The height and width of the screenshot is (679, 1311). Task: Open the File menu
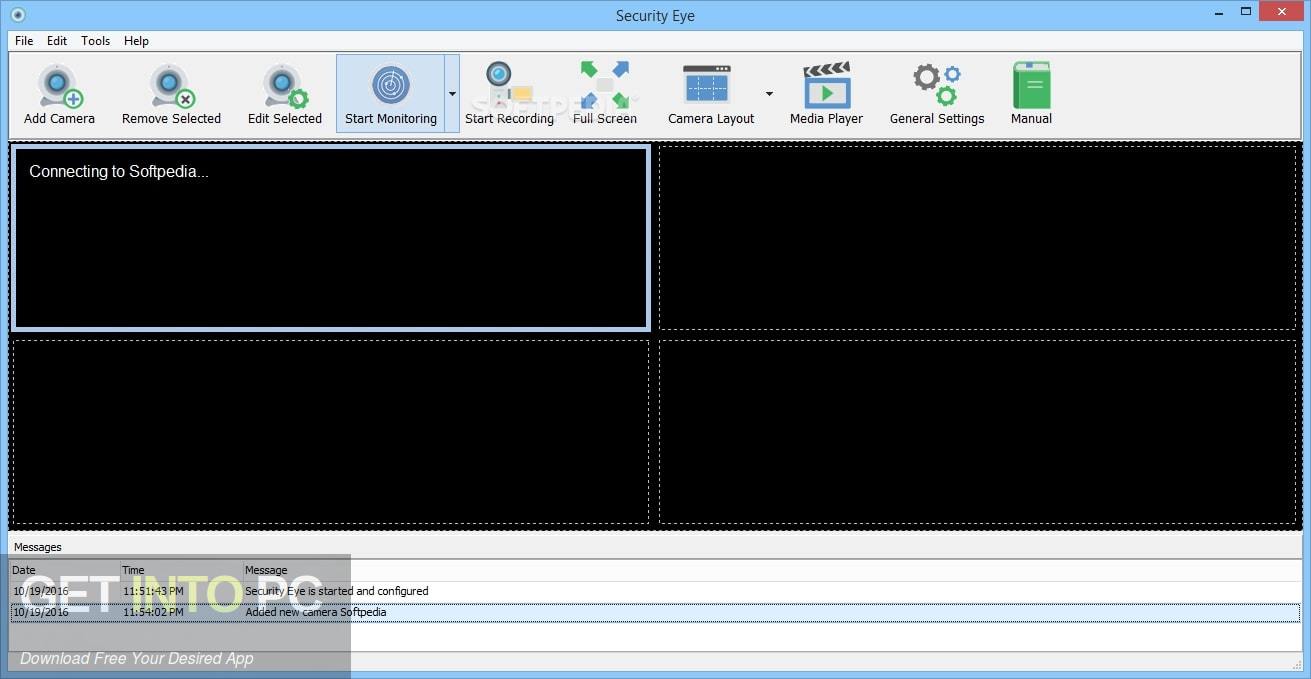(x=23, y=41)
